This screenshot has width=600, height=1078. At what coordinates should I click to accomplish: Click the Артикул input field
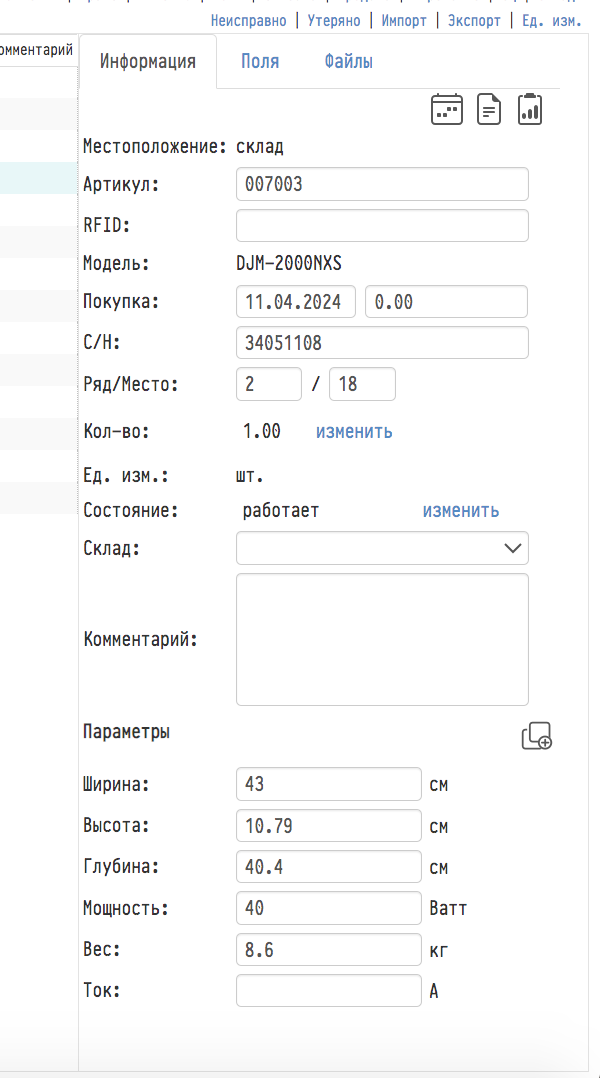(382, 184)
